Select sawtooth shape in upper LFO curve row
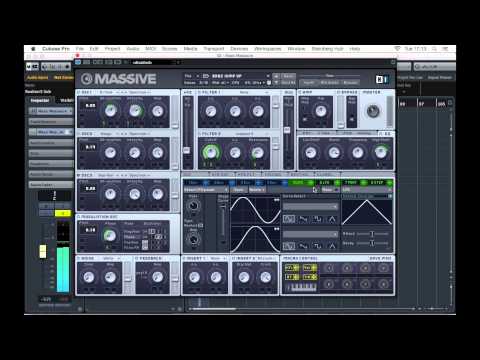Image resolution: width=480 pixels, height=360 pixels. [x=303, y=219]
